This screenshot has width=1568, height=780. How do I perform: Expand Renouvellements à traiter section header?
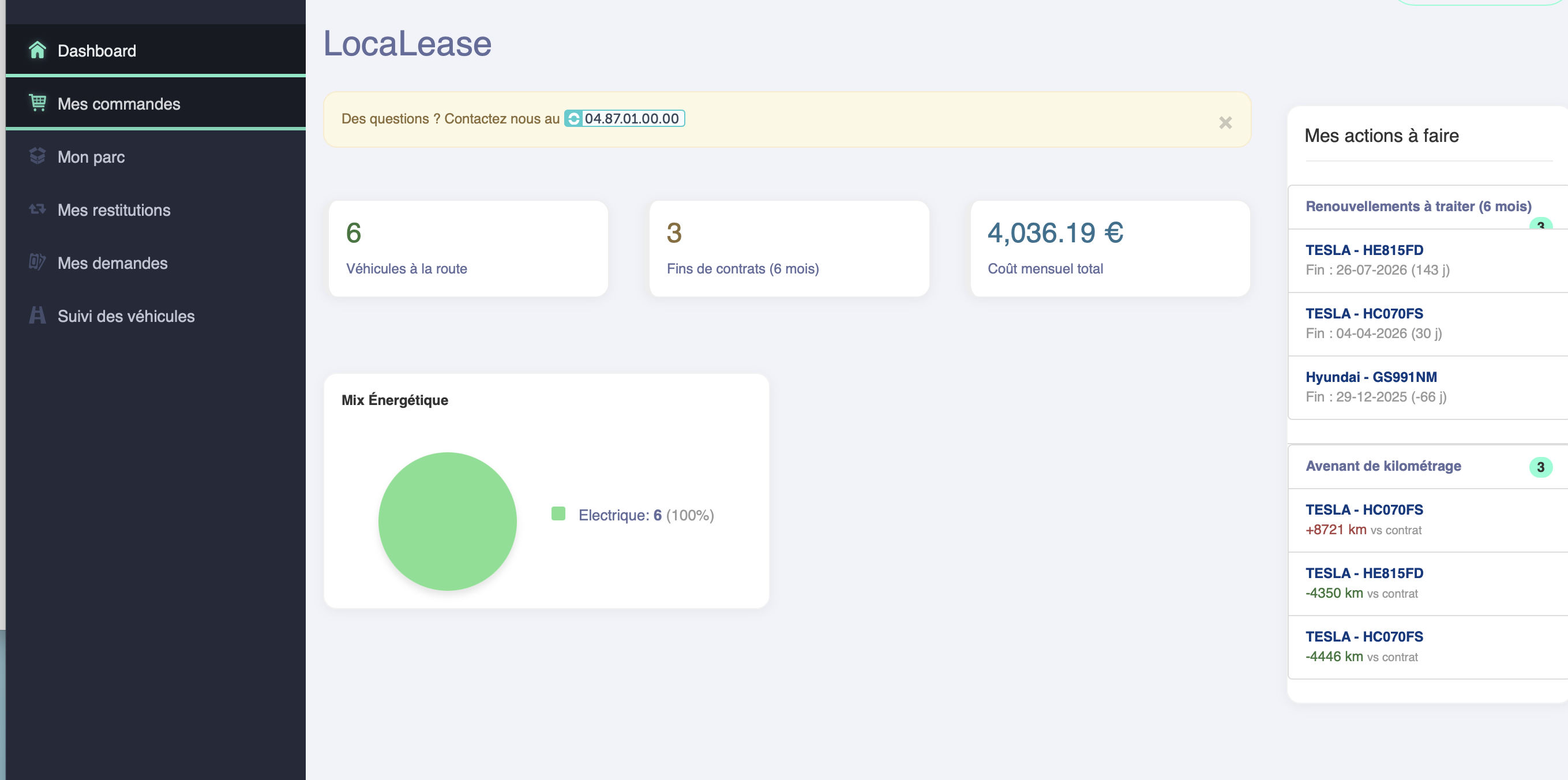coord(1417,207)
